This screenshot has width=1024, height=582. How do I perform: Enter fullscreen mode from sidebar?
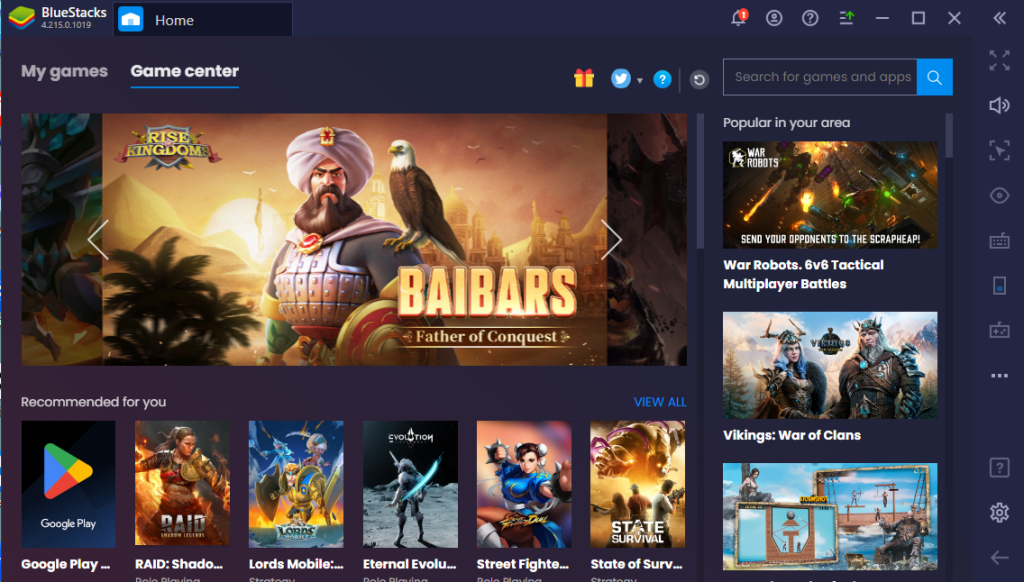999,60
